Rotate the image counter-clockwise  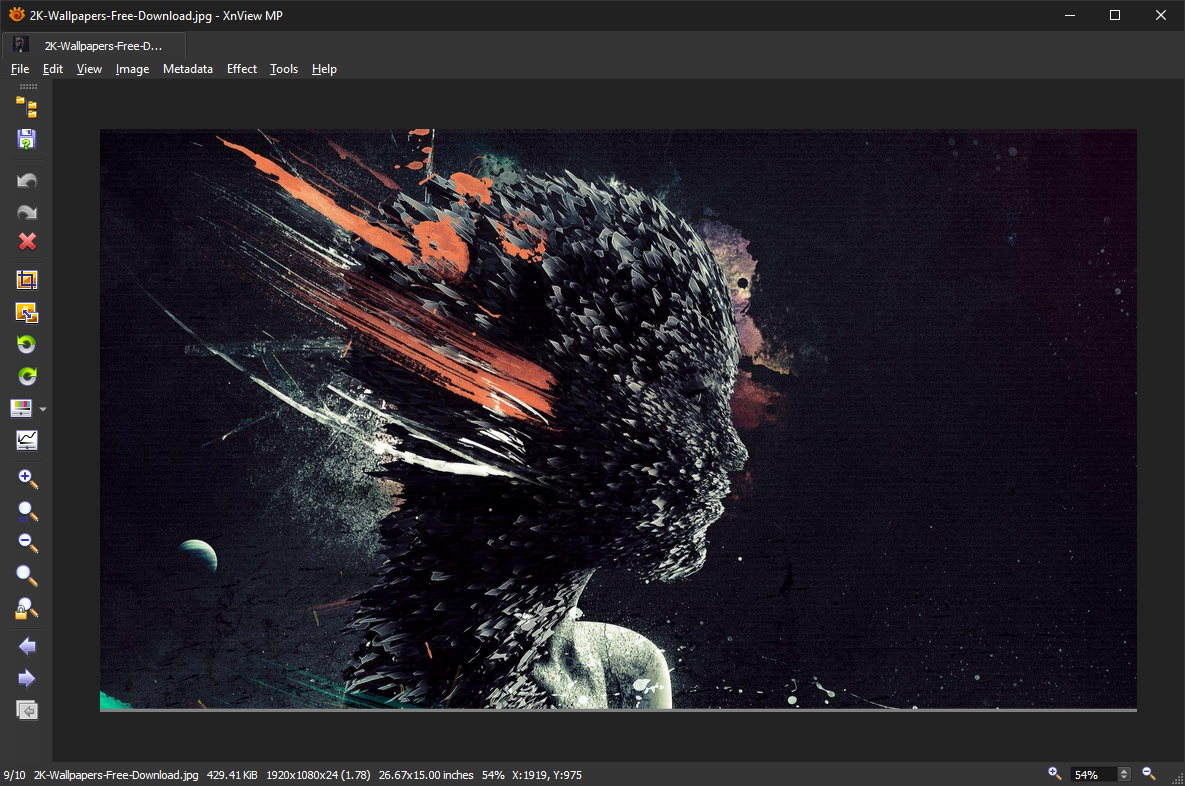coord(27,345)
